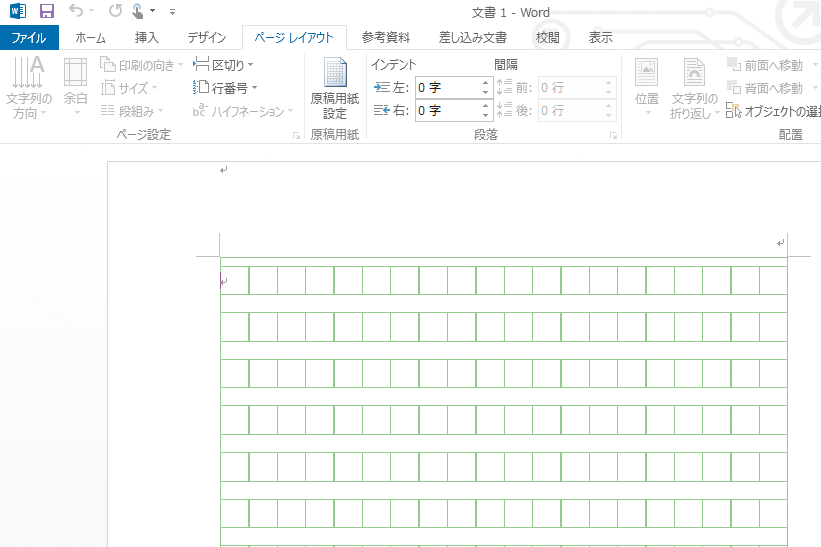The width and height of the screenshot is (821, 547).
Task: Open the 位置 position menu
Action: pos(647,88)
